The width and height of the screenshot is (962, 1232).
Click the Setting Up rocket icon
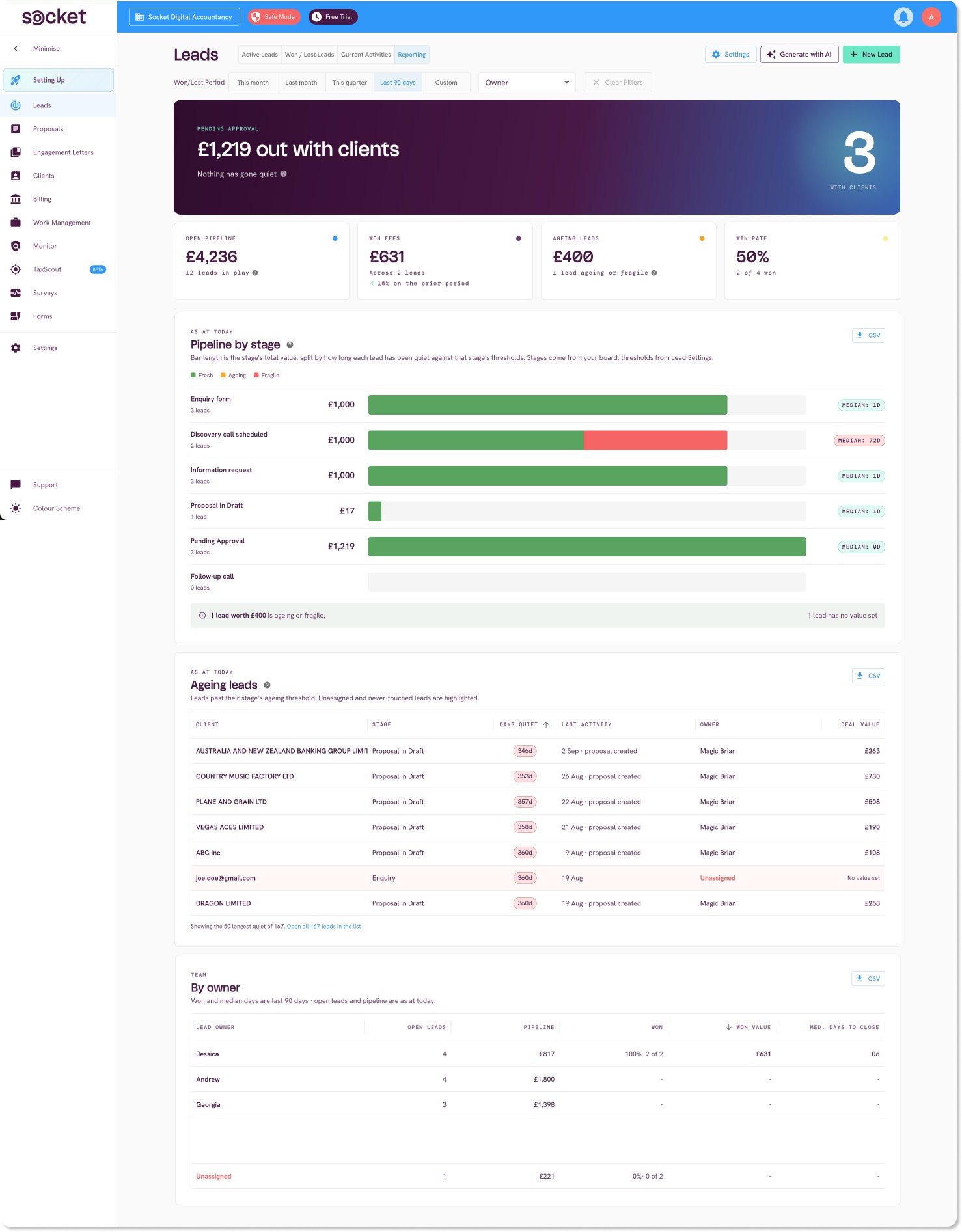coord(16,80)
